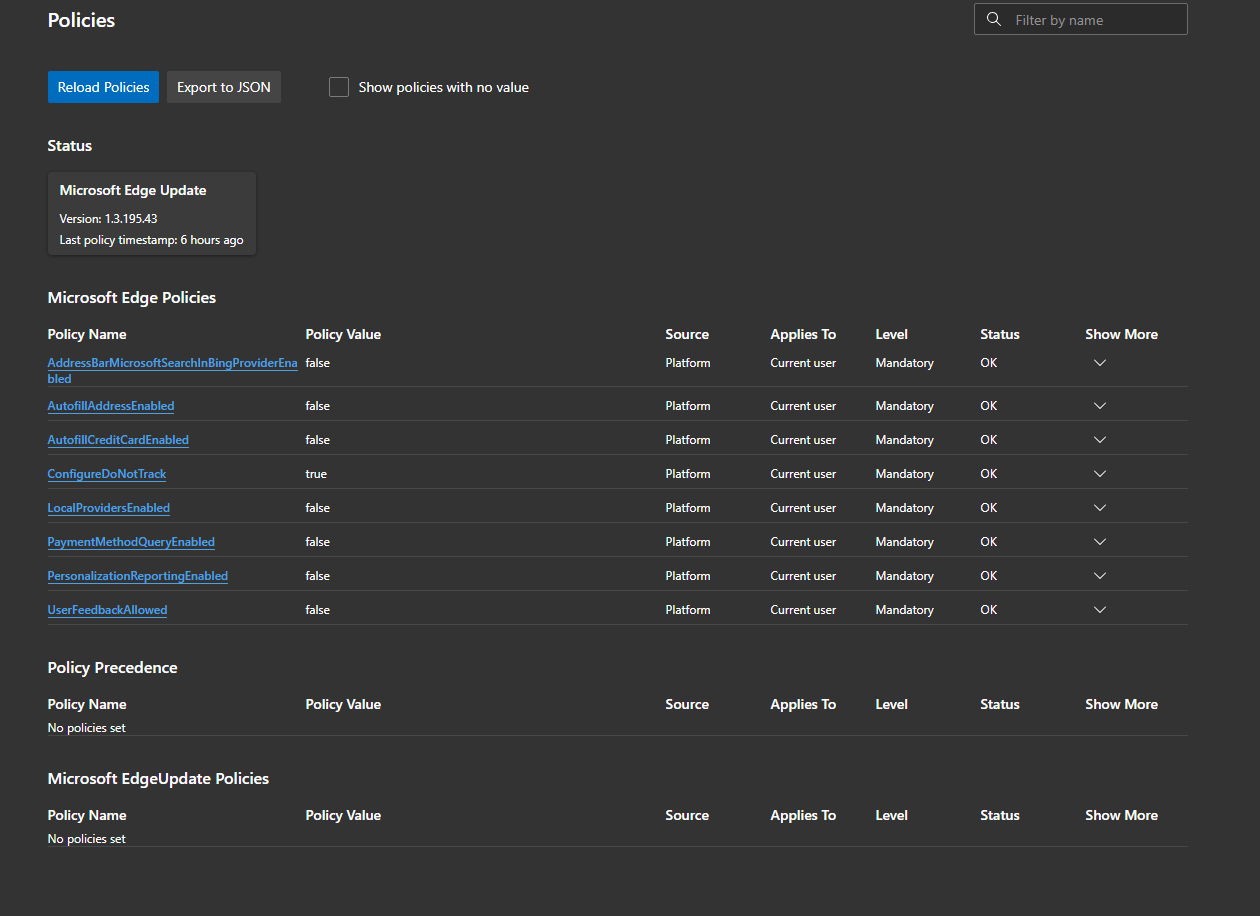Open the AutofillCreditCardEnabled policy link

tap(118, 440)
